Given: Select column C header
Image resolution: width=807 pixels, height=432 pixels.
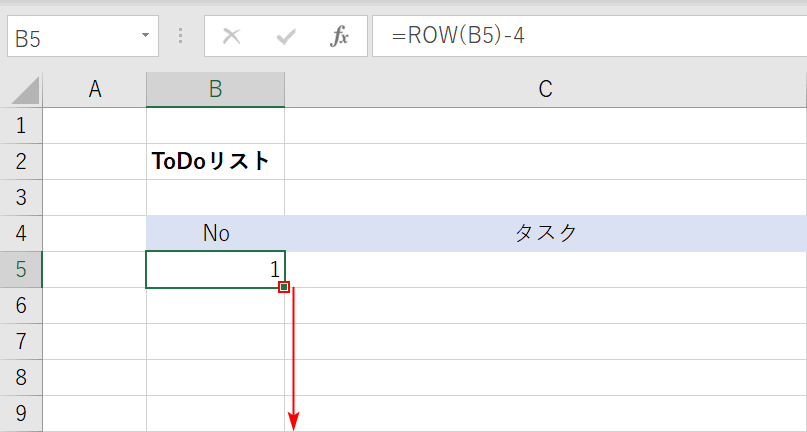Looking at the screenshot, I should 545,90.
